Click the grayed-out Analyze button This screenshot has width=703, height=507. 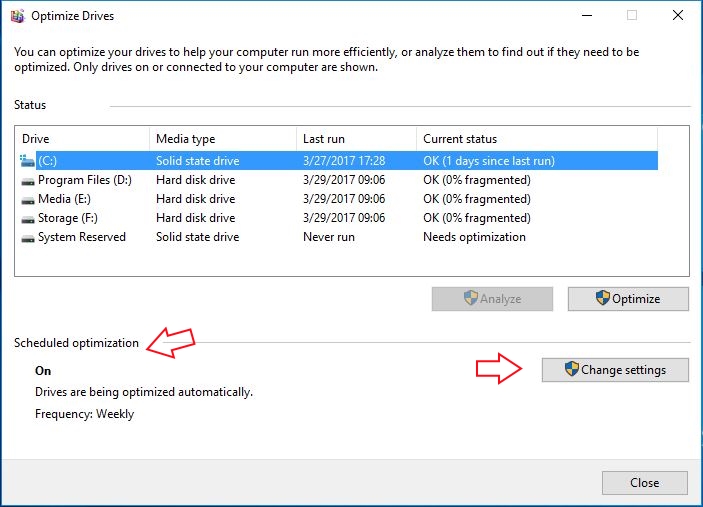point(492,299)
